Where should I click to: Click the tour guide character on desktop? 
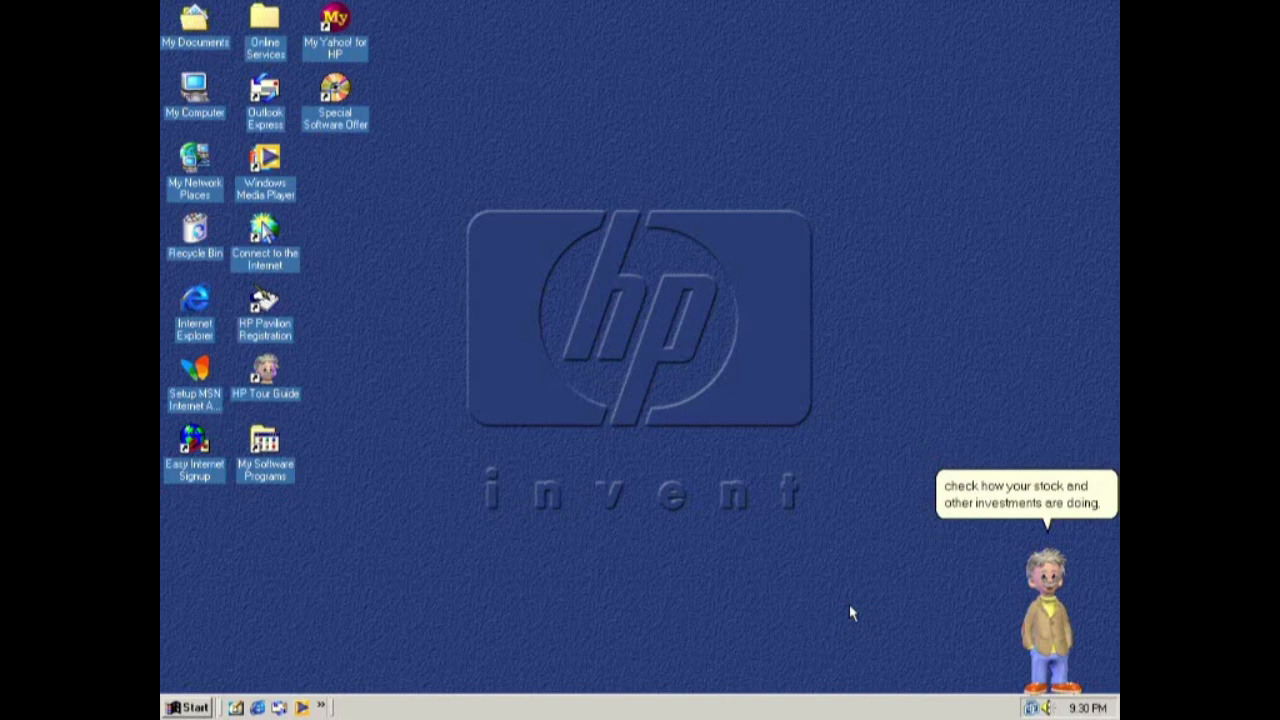[x=1049, y=620]
